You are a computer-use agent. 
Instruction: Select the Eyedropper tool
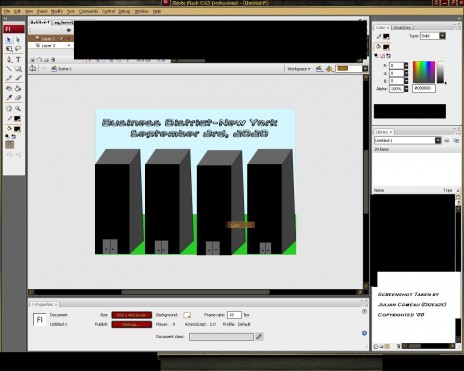point(9,98)
